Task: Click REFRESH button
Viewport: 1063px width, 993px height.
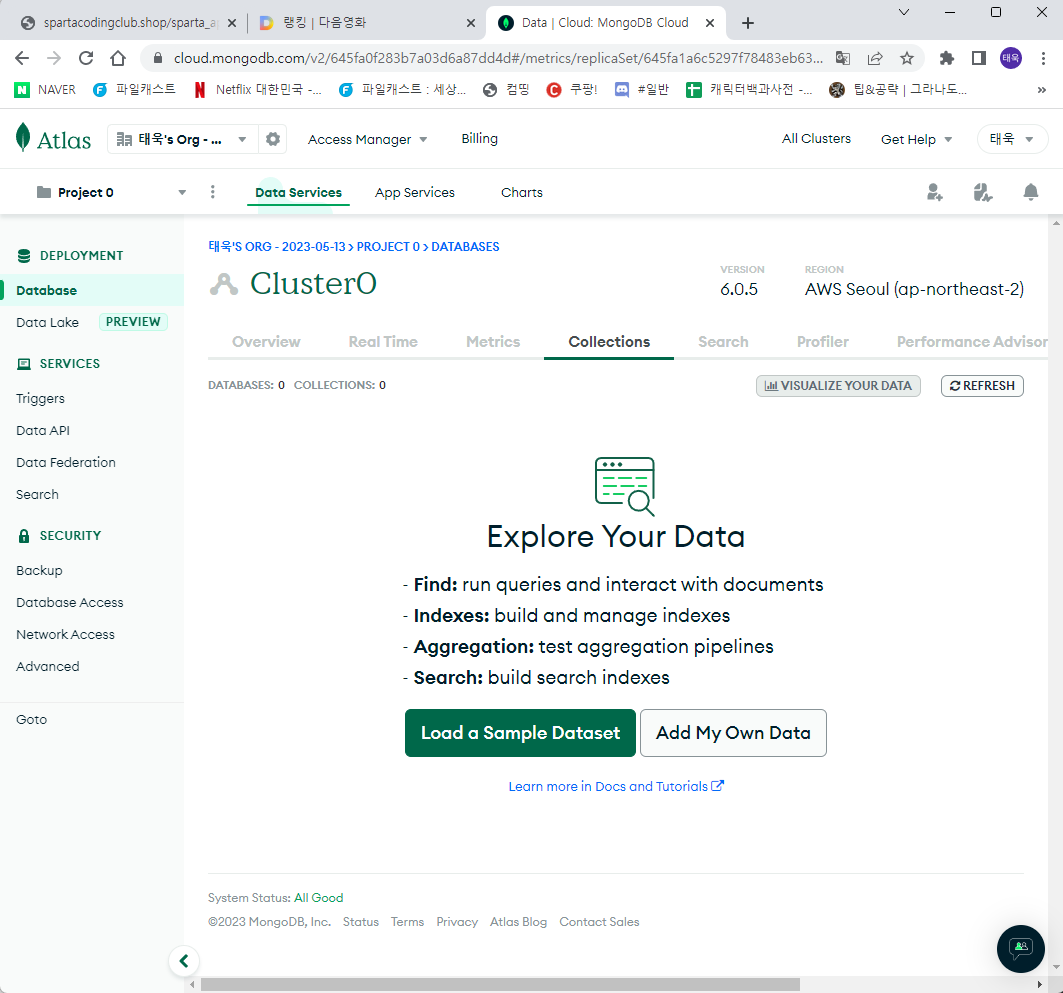Action: [x=982, y=386]
